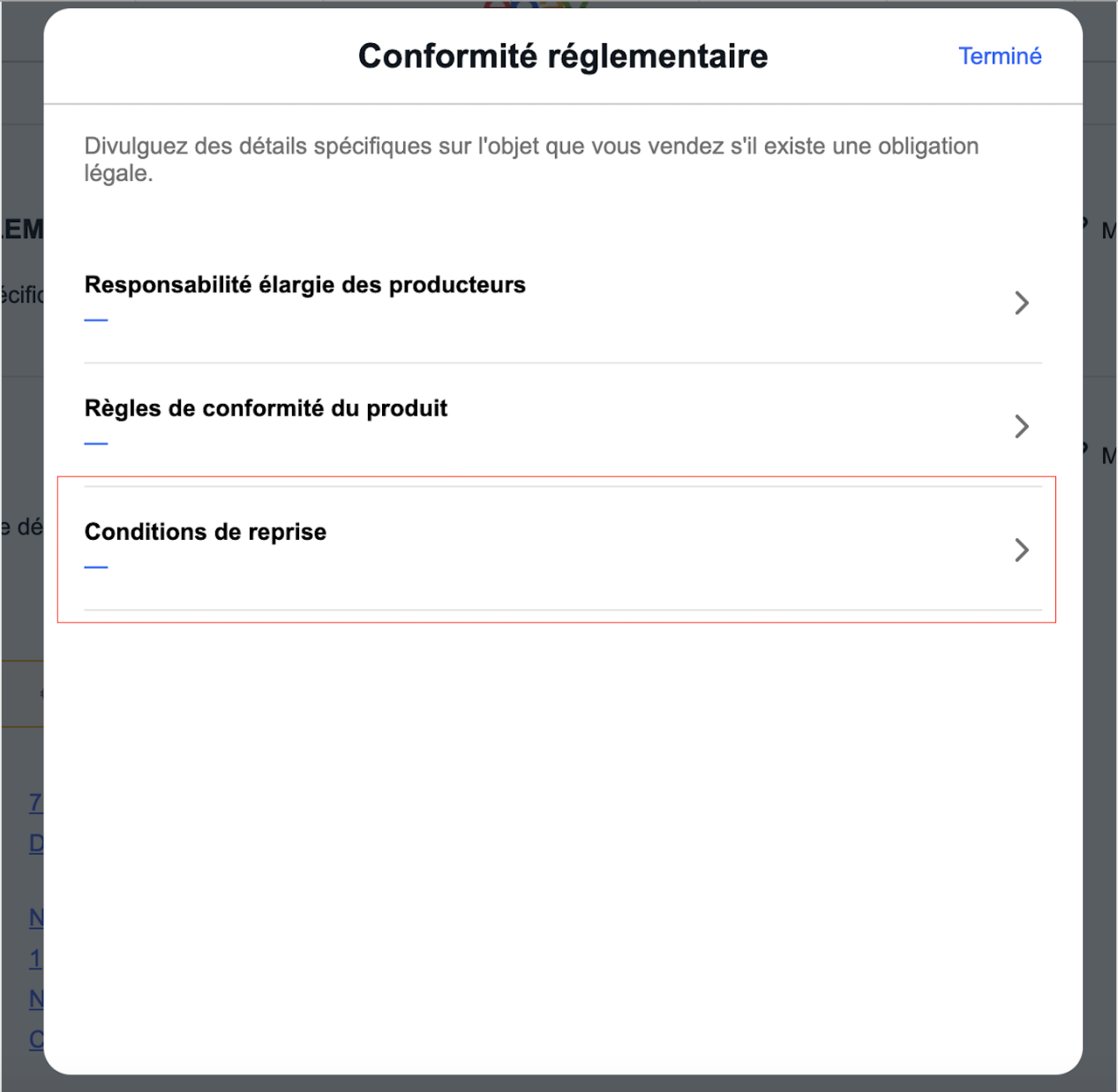Expand chevron for Règles de conformité du produit
1118x1092 pixels.
pyautogui.click(x=1021, y=427)
